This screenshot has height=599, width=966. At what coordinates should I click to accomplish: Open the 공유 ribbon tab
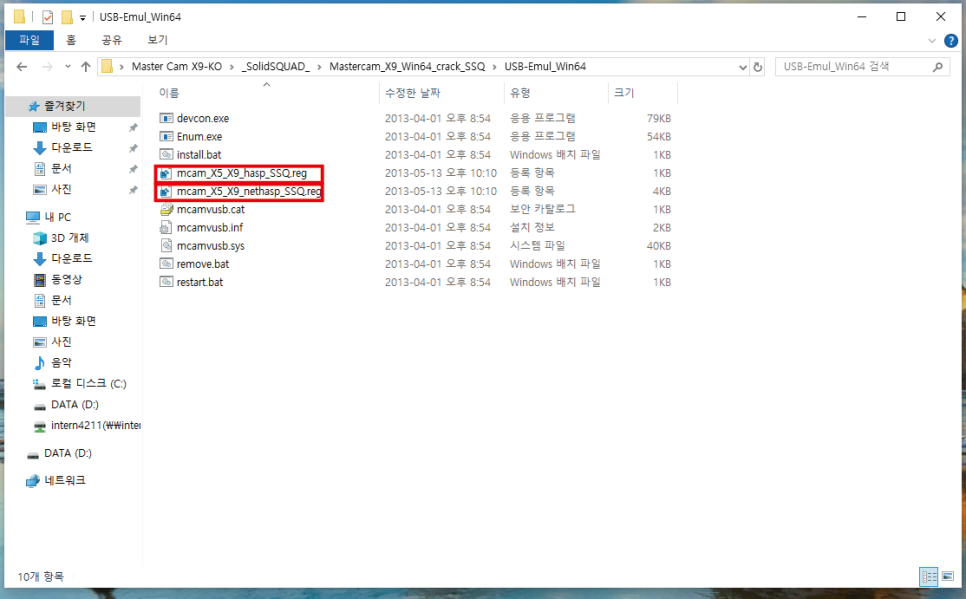pyautogui.click(x=112, y=40)
